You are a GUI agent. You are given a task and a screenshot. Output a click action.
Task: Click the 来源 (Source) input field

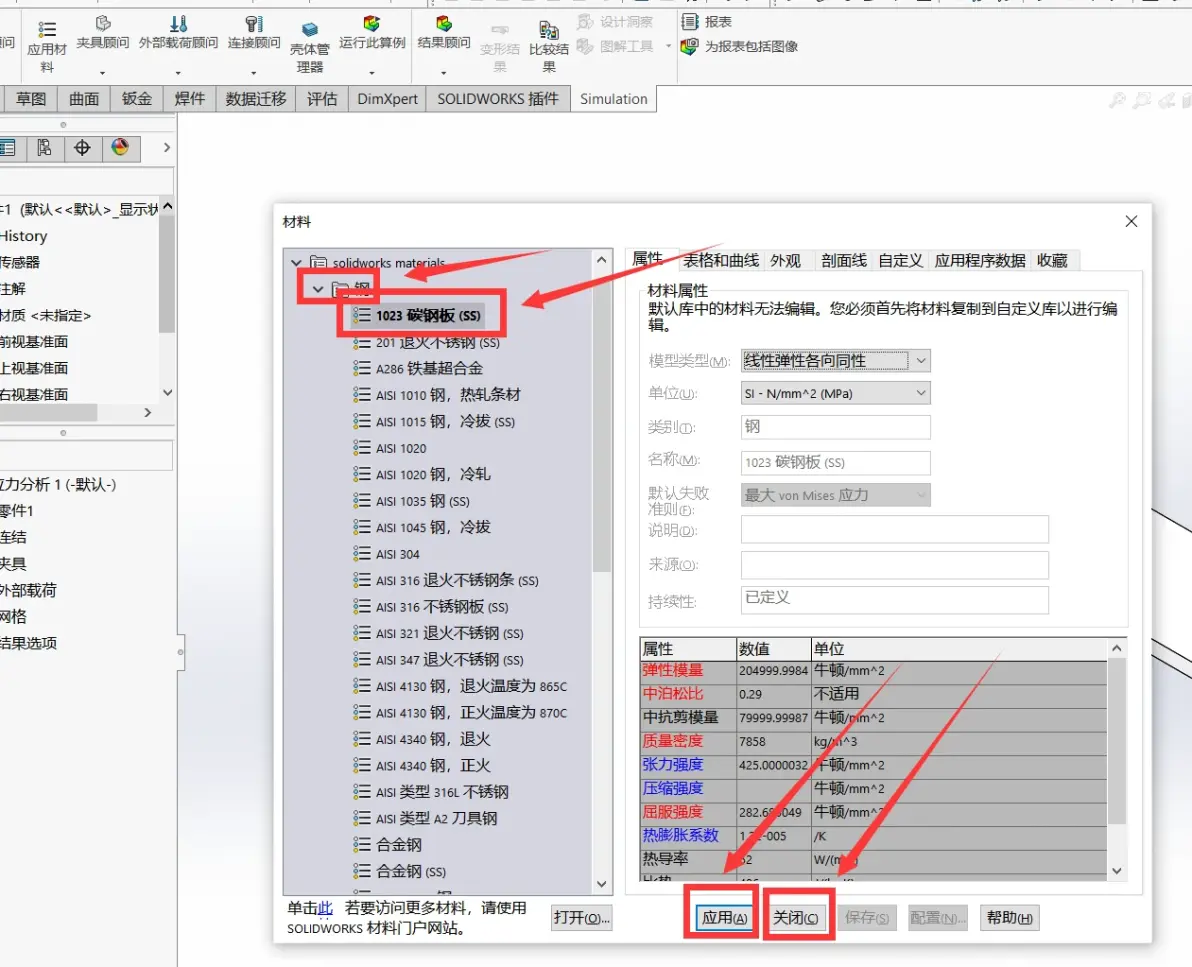(895, 565)
